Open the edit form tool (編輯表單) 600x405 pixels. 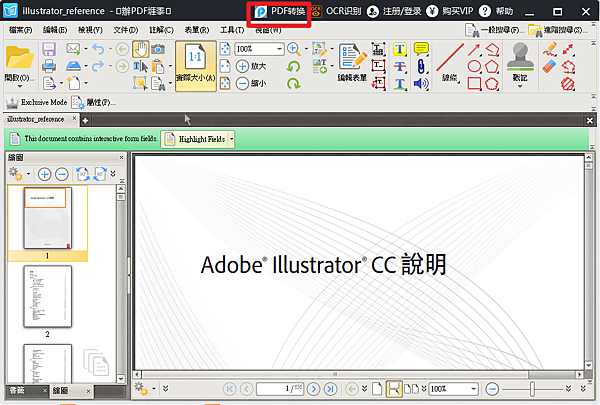pyautogui.click(x=352, y=62)
